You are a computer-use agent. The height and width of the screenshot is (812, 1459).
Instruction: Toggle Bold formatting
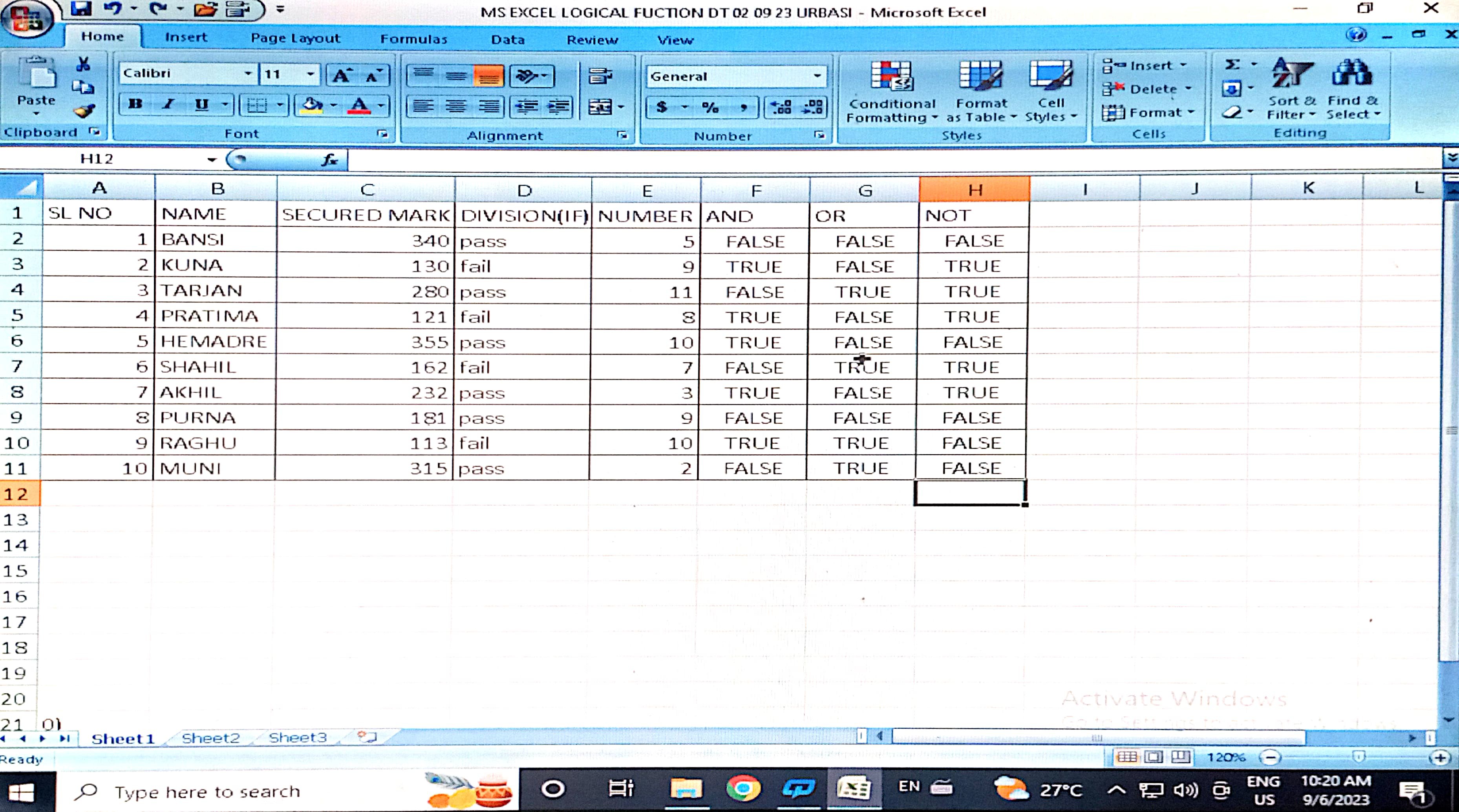coord(135,104)
